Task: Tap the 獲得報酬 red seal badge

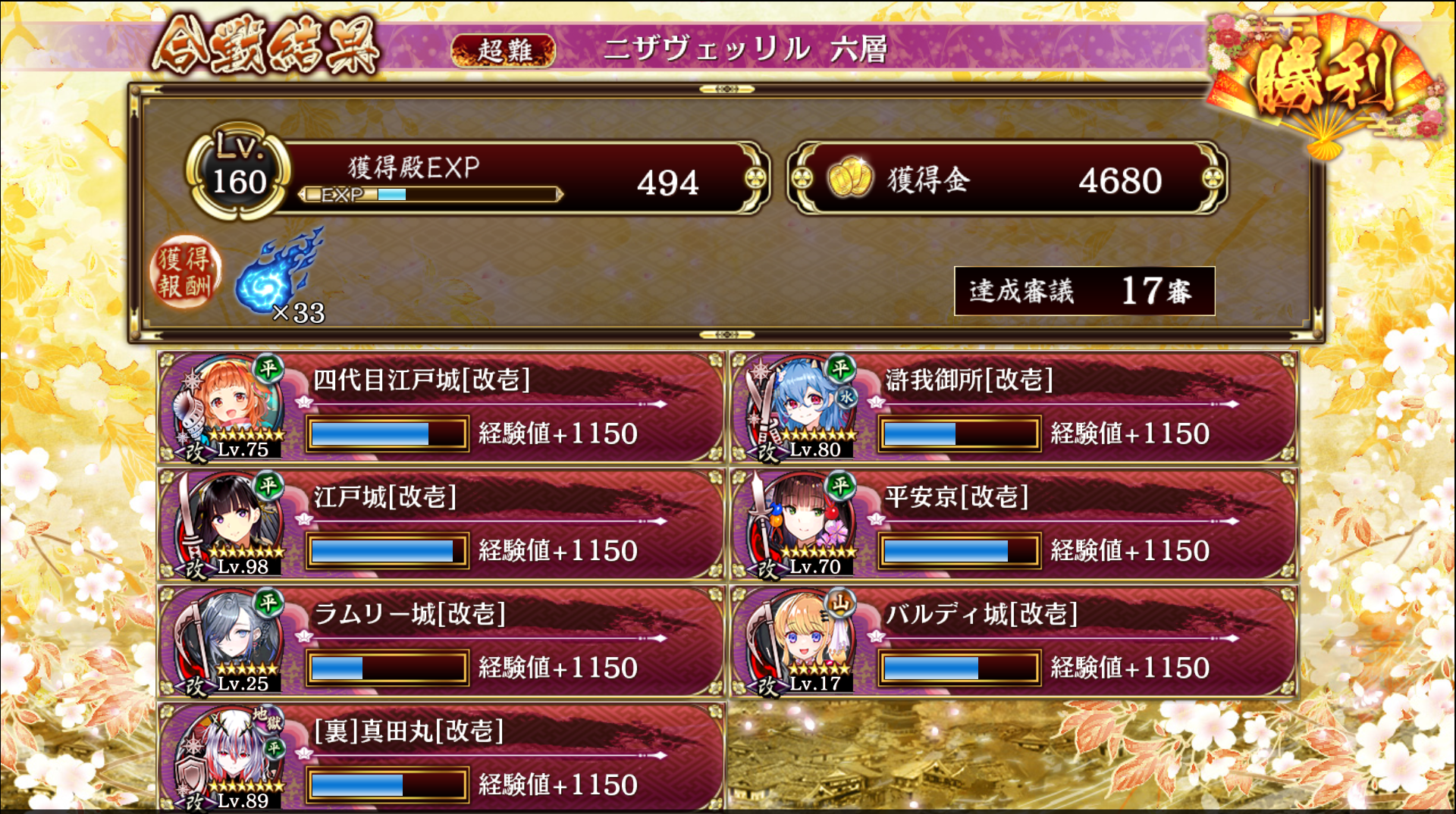Action: pos(184,273)
